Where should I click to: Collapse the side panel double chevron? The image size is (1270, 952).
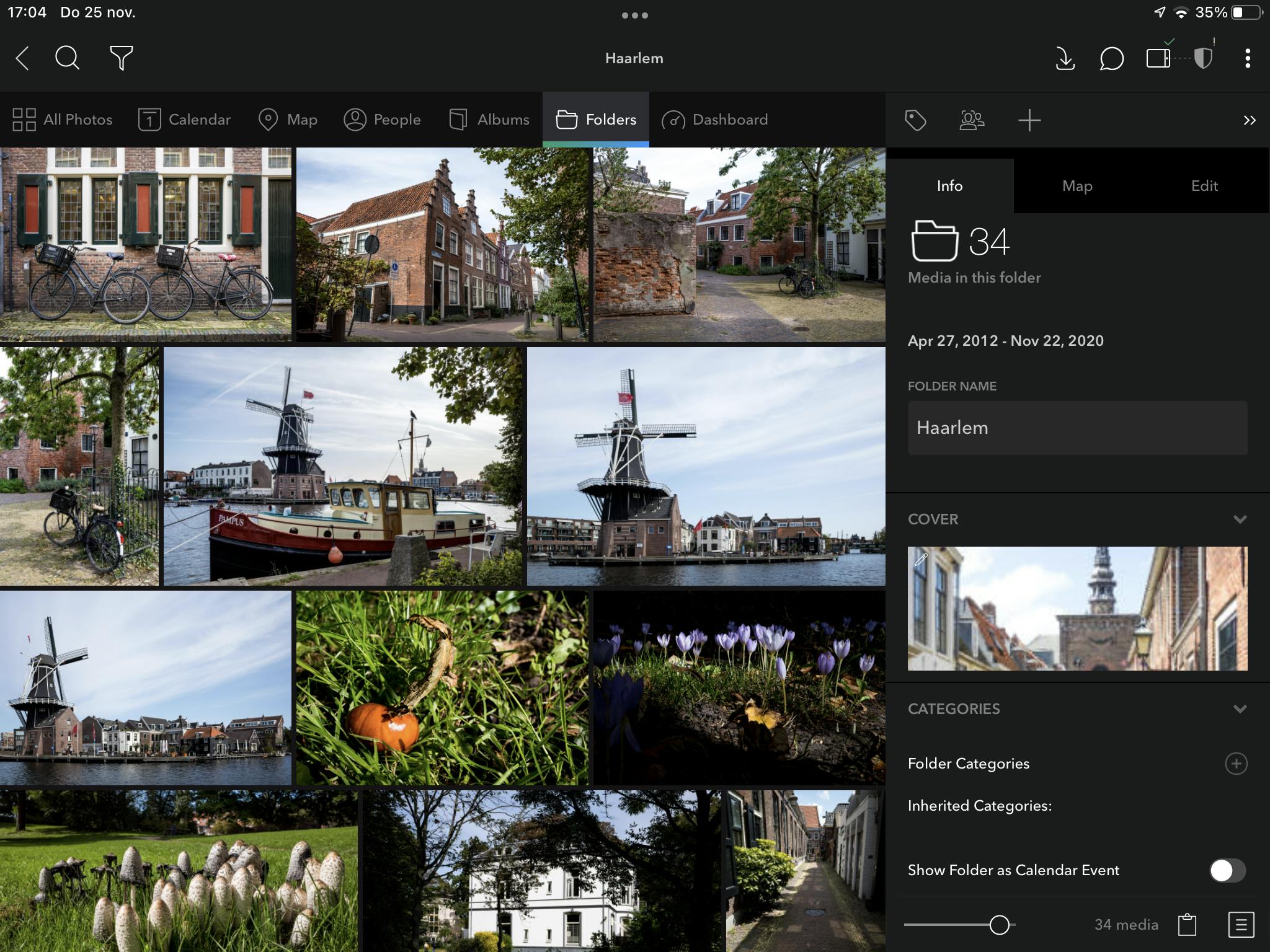(1249, 120)
